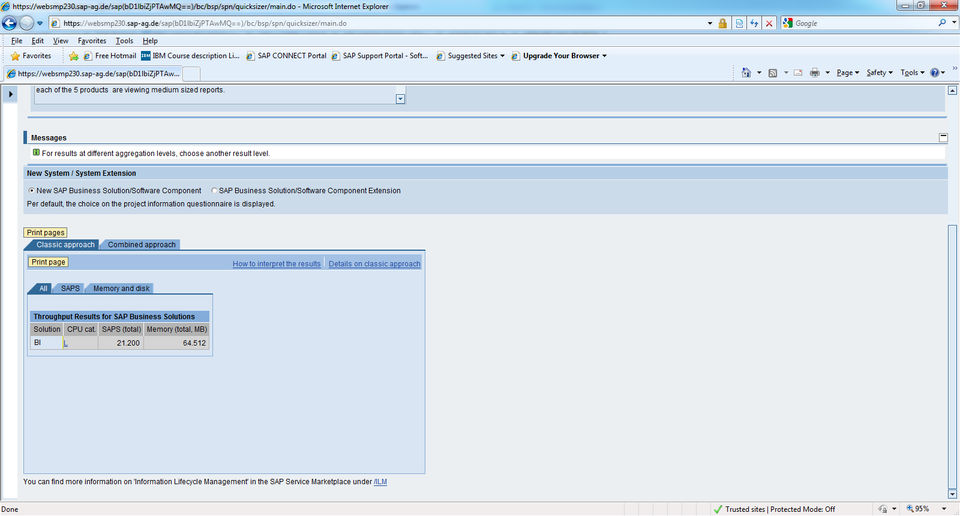Open the Page command bar menu

coord(848,73)
